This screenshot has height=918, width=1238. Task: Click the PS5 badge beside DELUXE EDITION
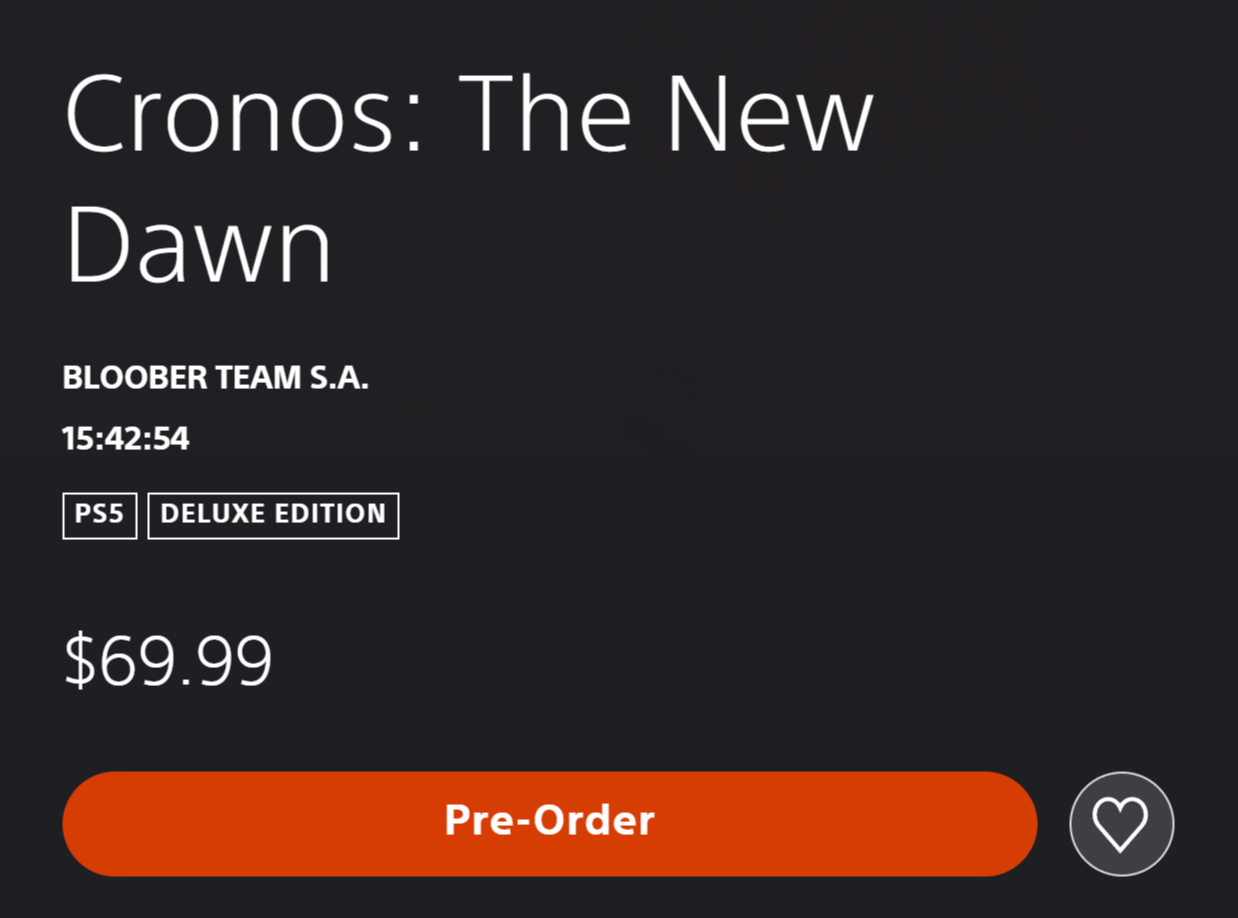(x=100, y=515)
